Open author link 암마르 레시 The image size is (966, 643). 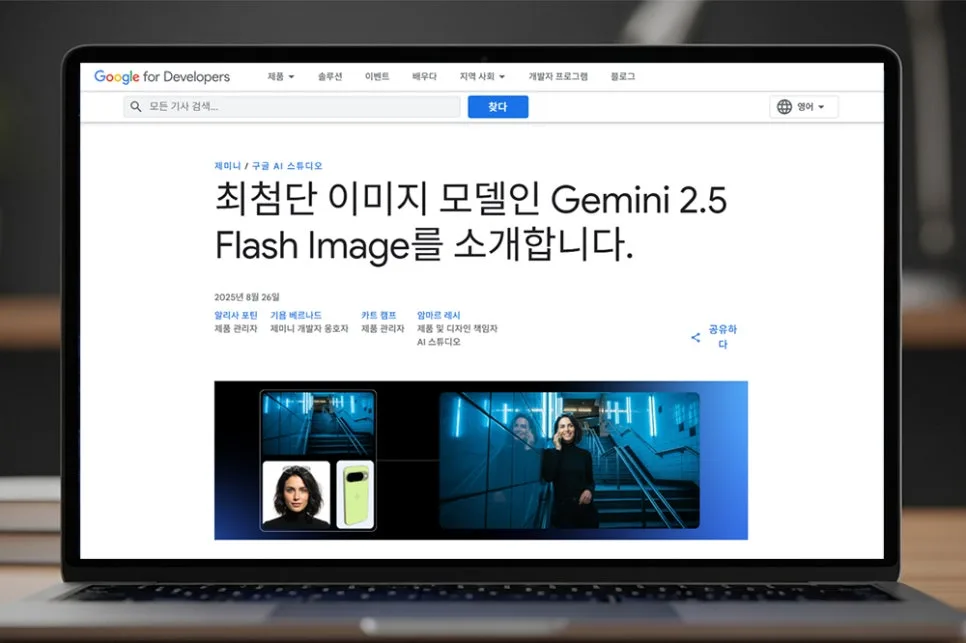pos(439,315)
